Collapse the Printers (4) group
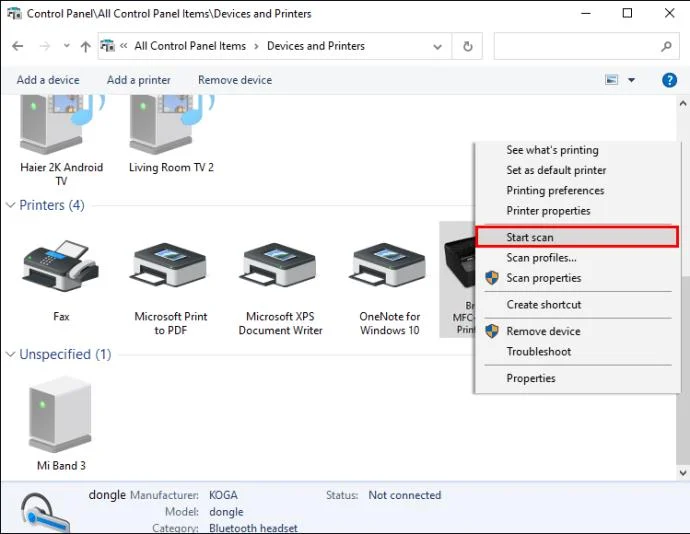 [x=11, y=205]
